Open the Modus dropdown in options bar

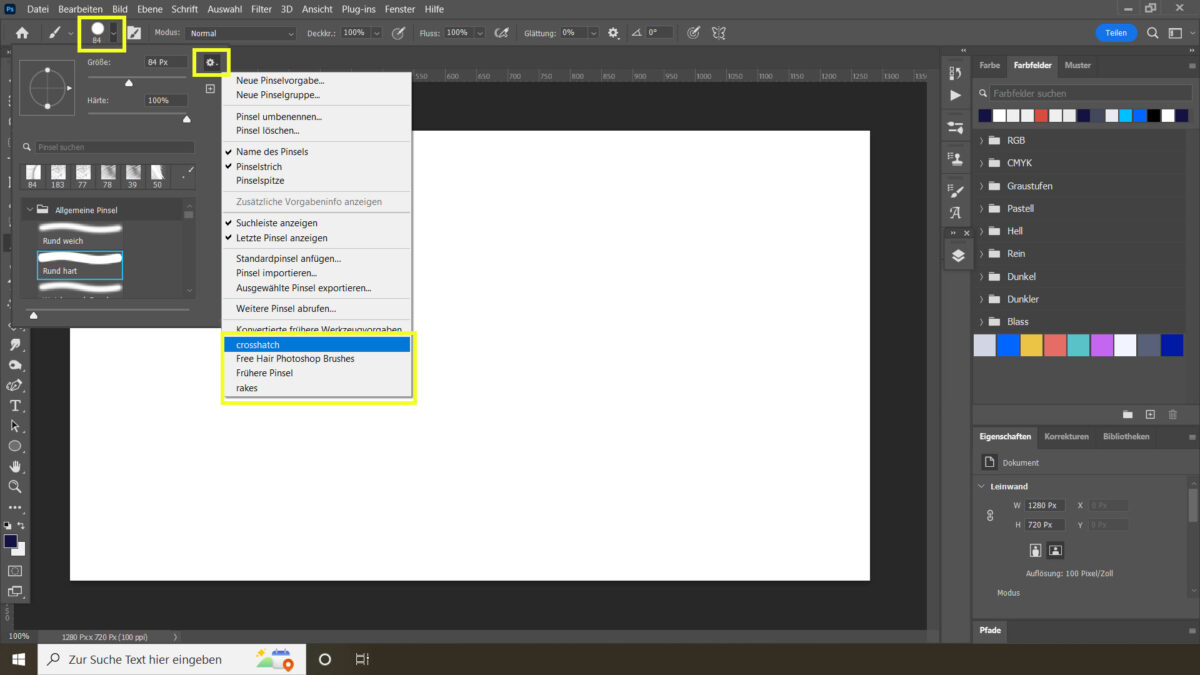tap(238, 32)
